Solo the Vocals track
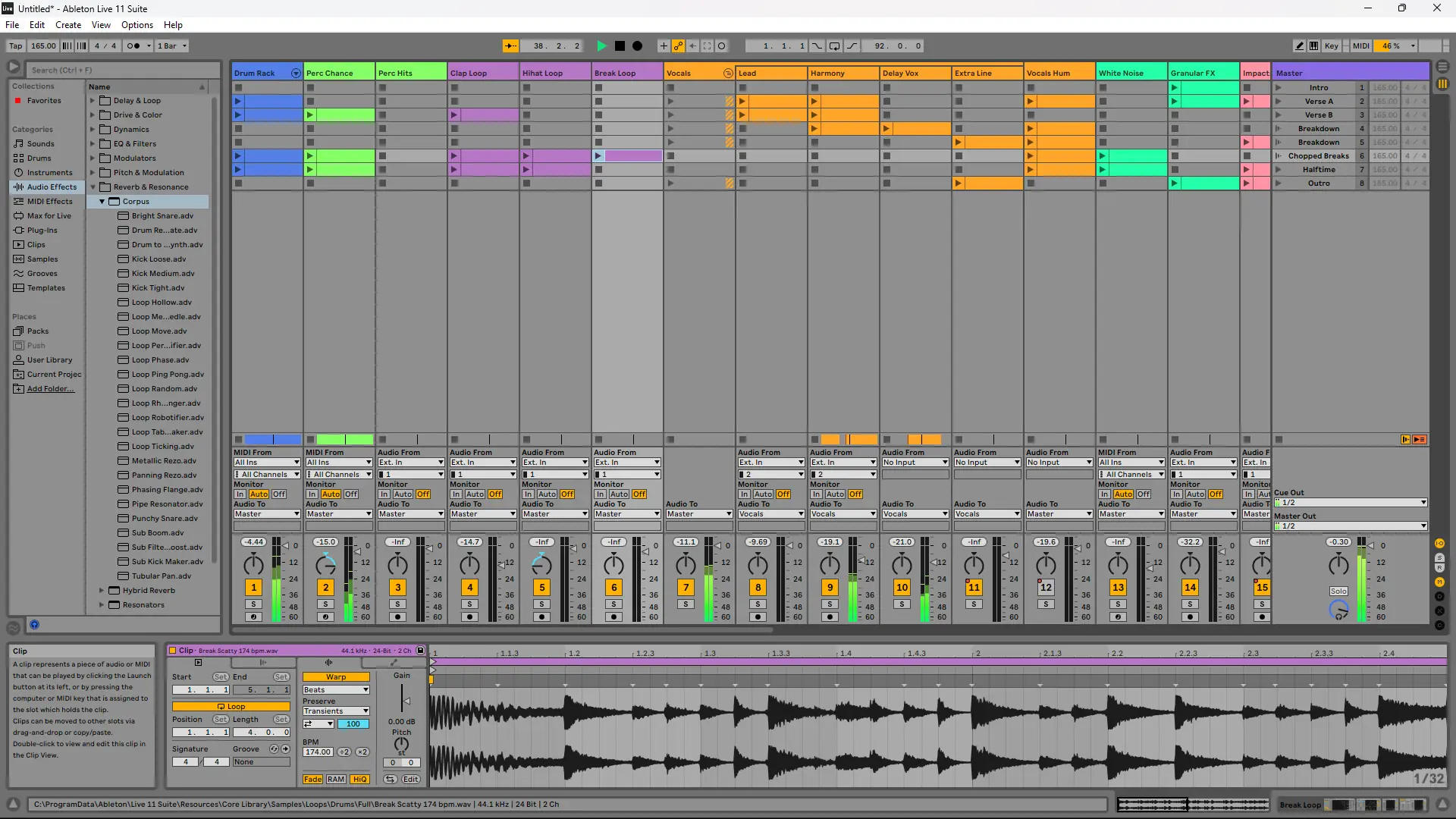1456x819 pixels. pos(686,604)
